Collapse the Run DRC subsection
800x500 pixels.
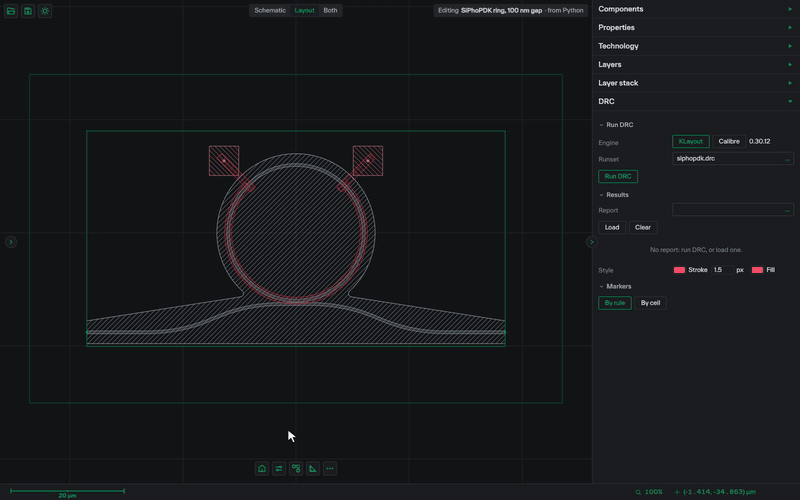tap(616, 124)
